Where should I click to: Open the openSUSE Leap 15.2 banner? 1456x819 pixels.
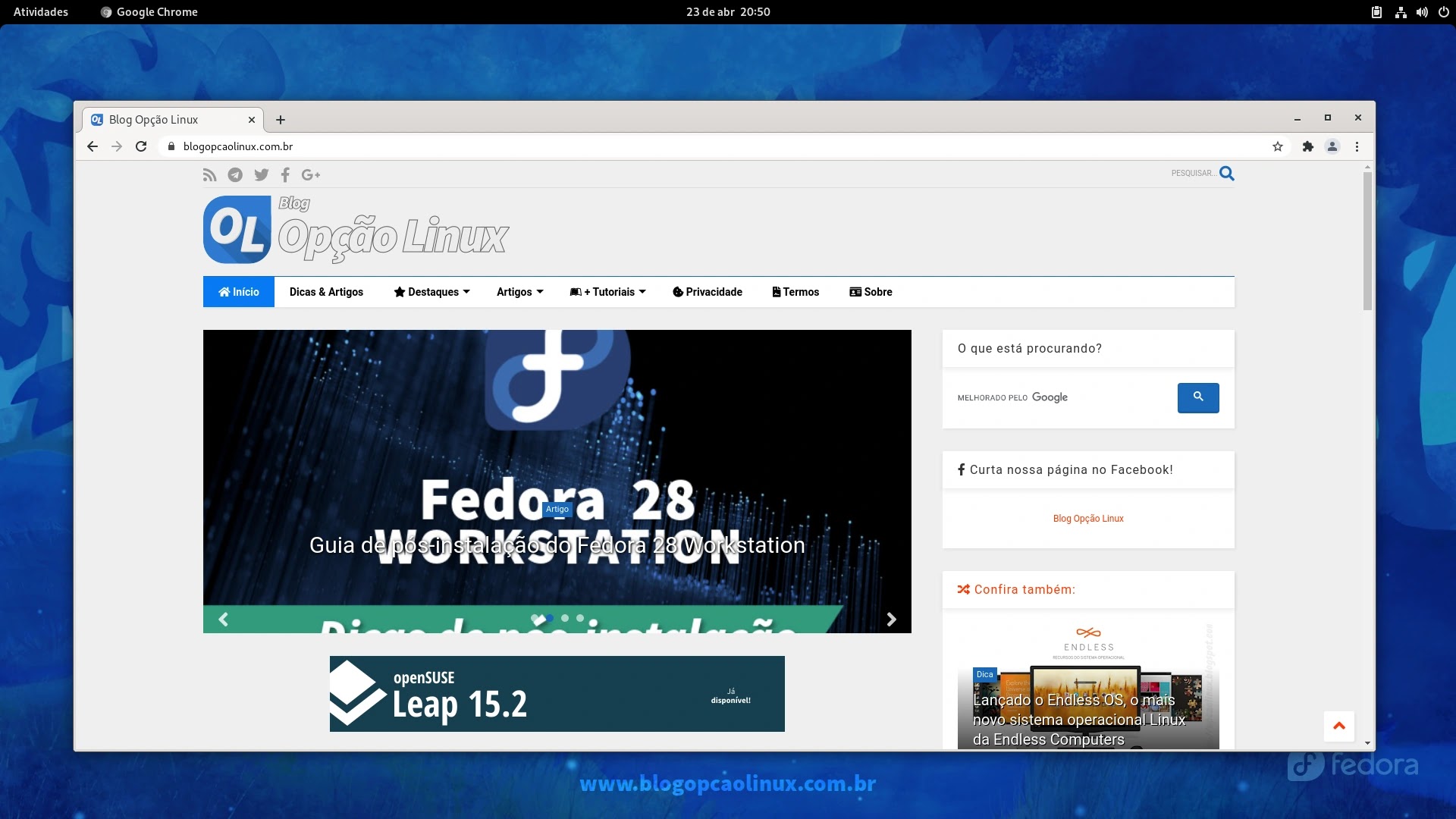pyautogui.click(x=557, y=694)
